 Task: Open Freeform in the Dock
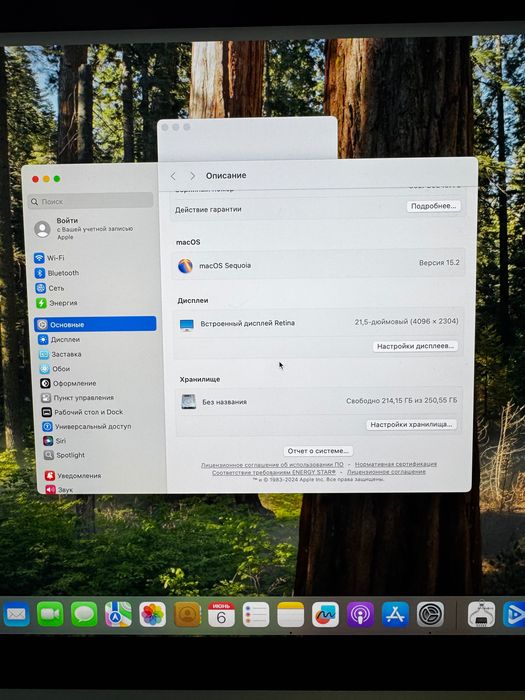tap(325, 614)
